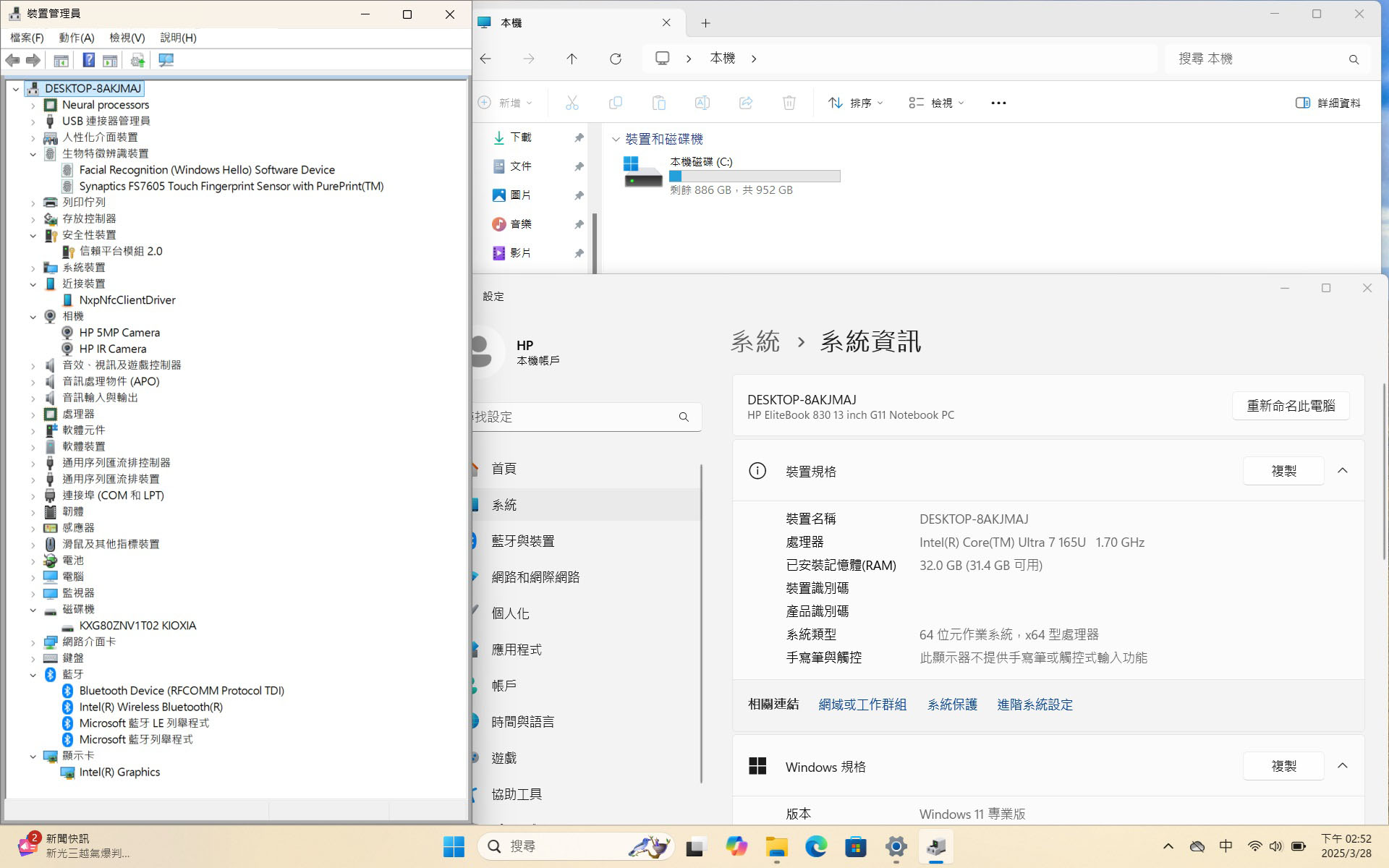Expand Neural processors node
Screen dimensions: 1389x868
(33, 105)
